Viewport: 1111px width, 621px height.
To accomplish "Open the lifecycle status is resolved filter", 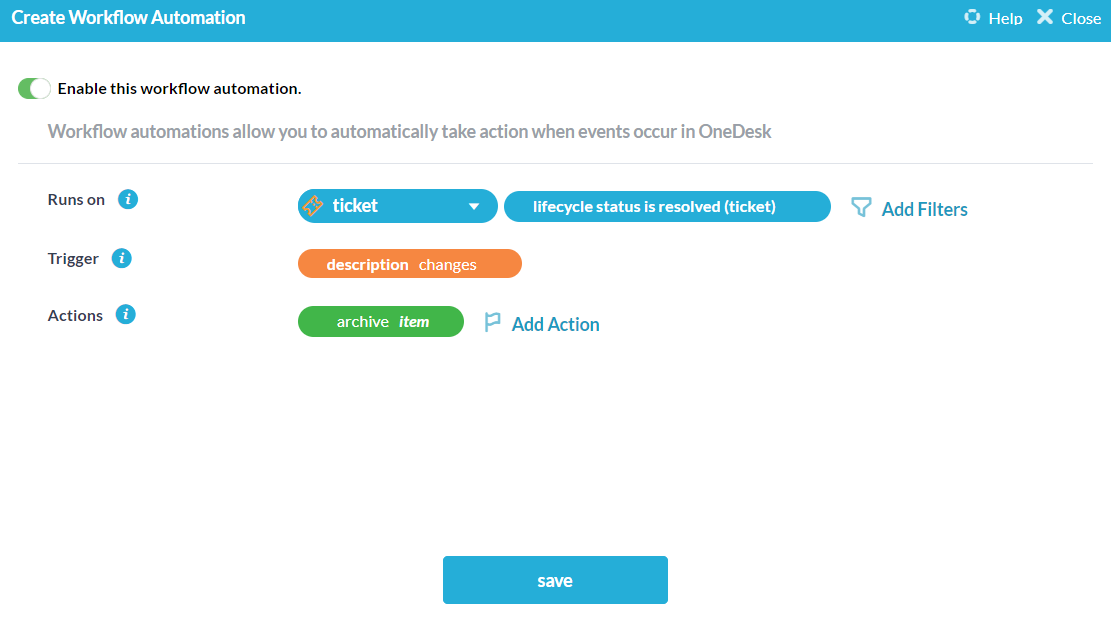I will pos(667,207).
